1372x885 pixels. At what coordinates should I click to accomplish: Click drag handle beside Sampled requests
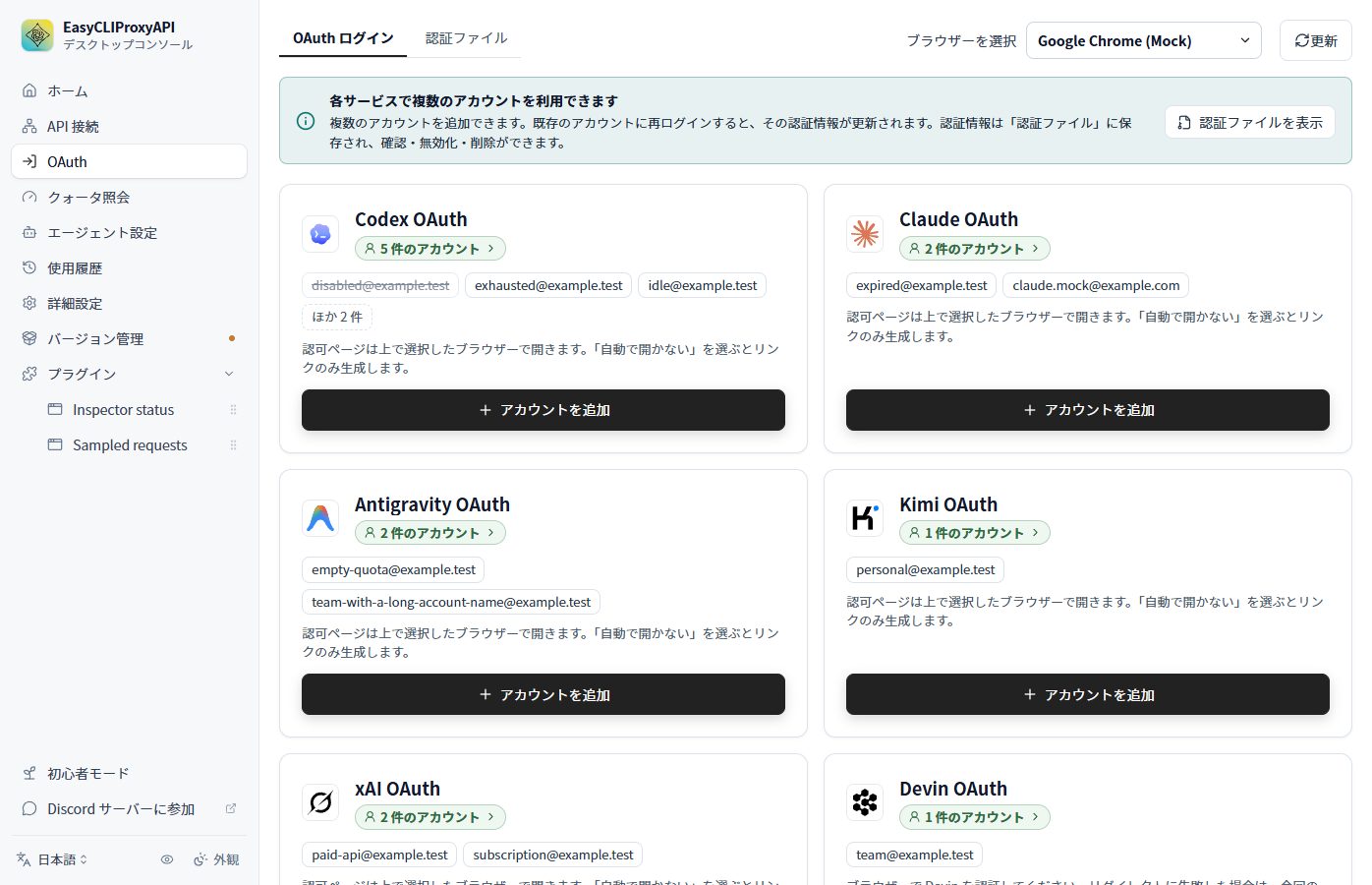pos(233,445)
